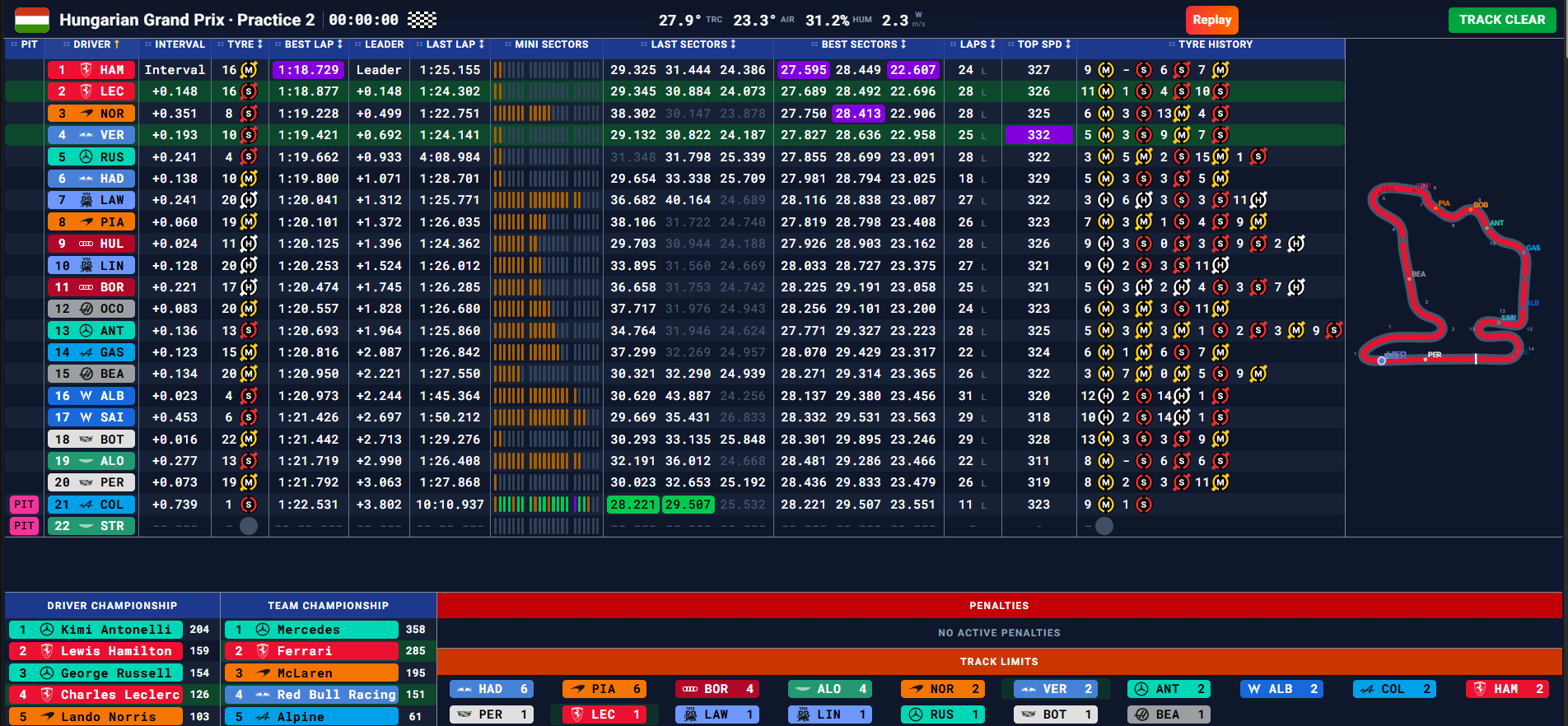Click the TYRE HISTORY column header
The height and width of the screenshot is (726, 1568).
click(x=1211, y=44)
